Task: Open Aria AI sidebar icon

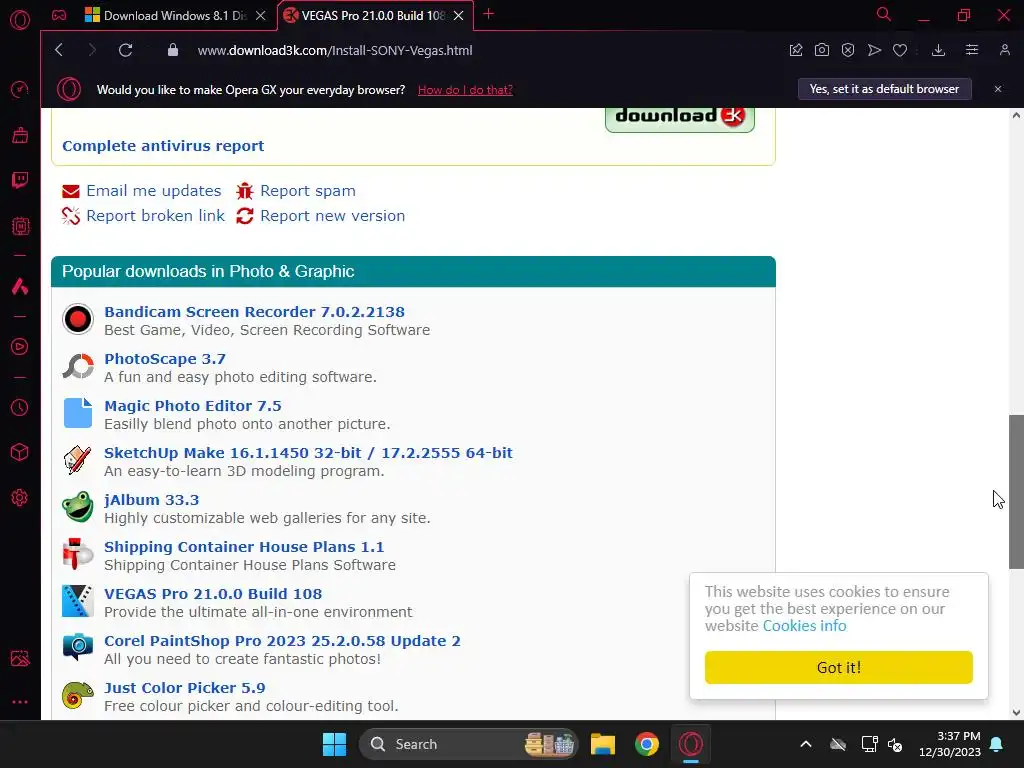Action: 20,286
